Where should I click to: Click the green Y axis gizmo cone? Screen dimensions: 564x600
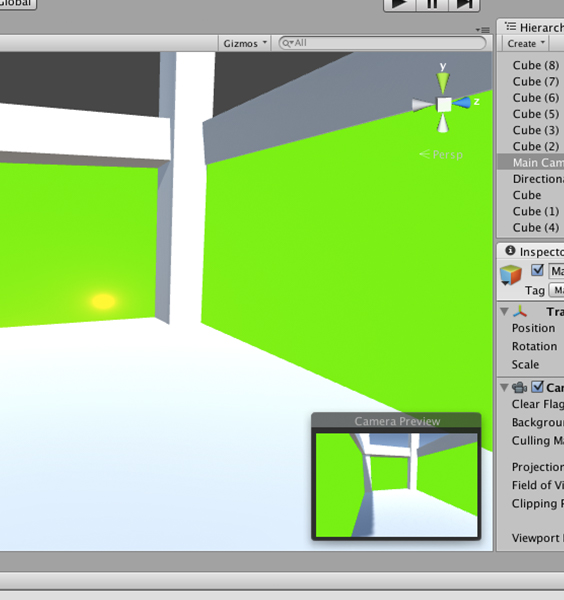[443, 83]
